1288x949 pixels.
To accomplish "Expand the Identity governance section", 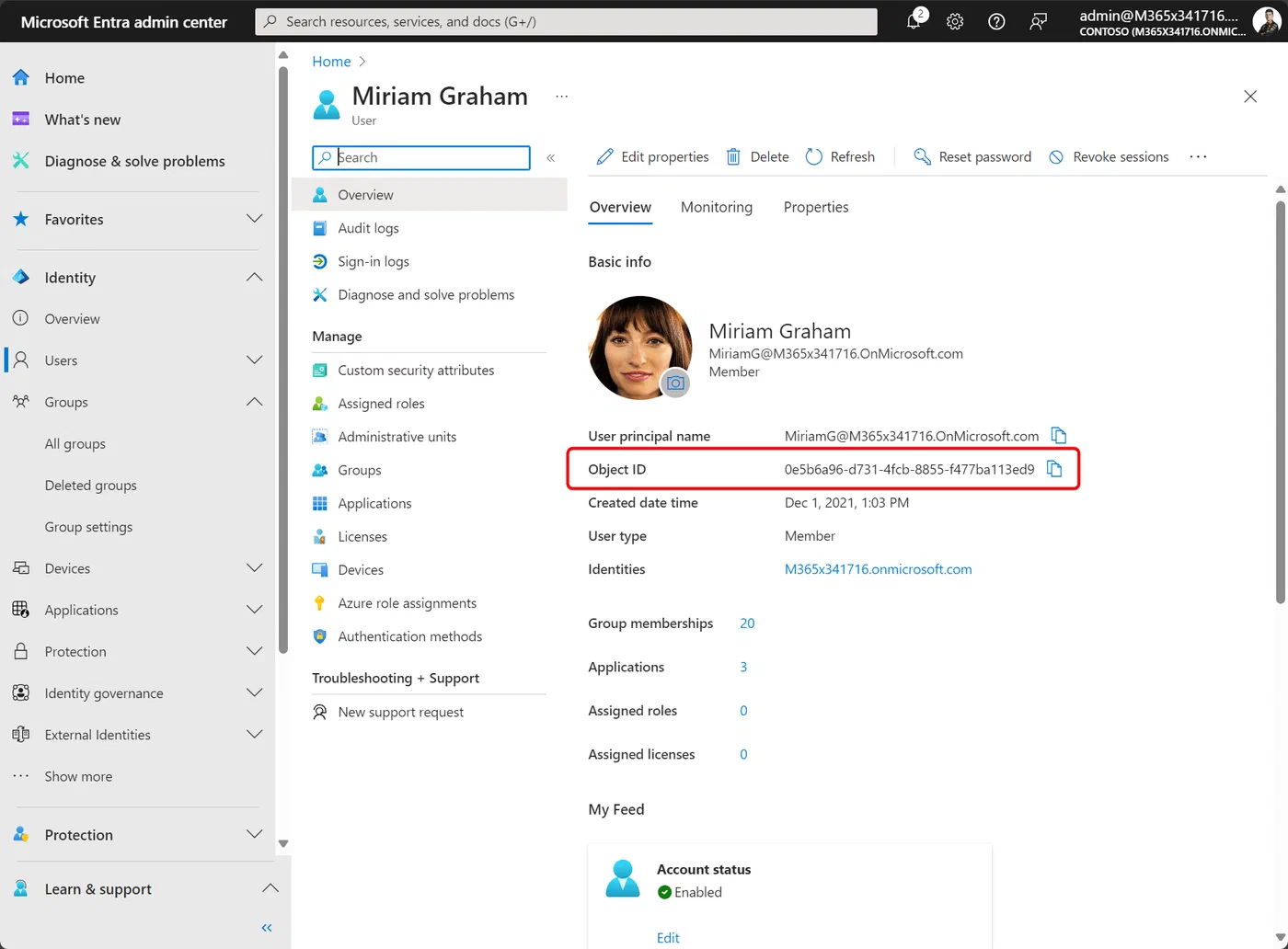I will [x=255, y=692].
